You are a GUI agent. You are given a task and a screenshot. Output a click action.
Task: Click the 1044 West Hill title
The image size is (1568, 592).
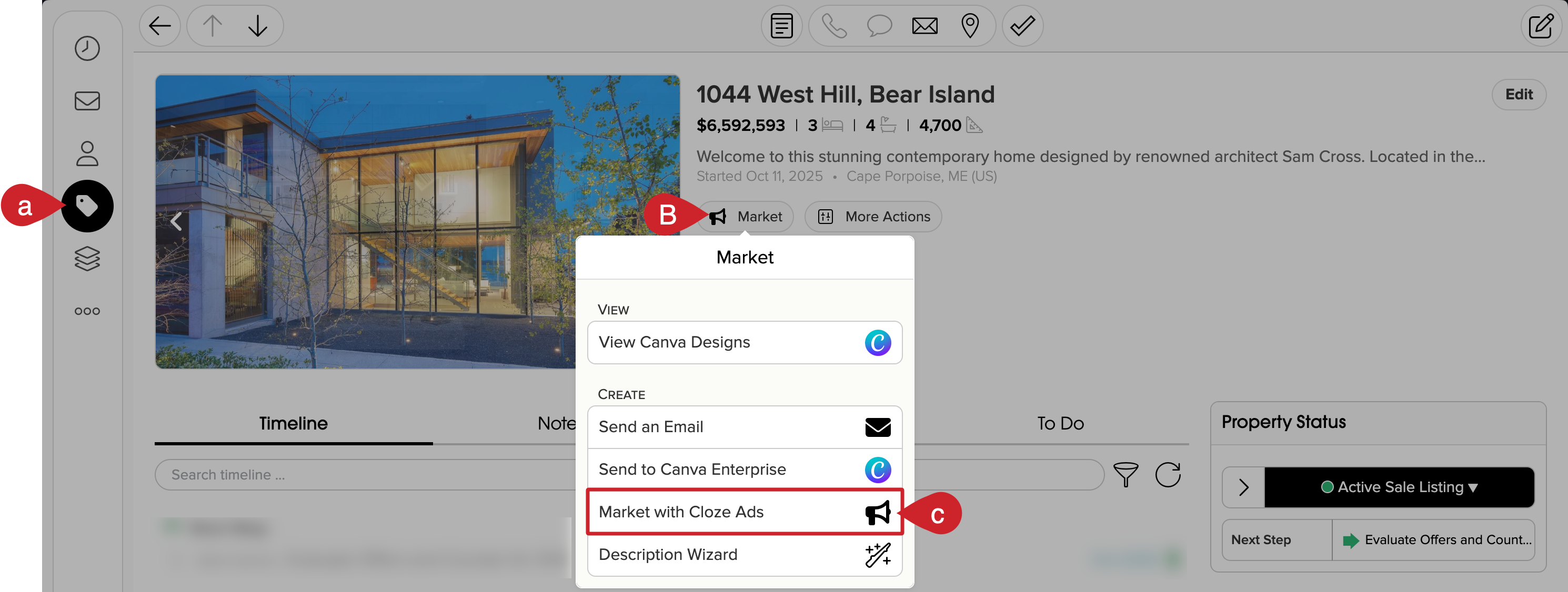(846, 94)
